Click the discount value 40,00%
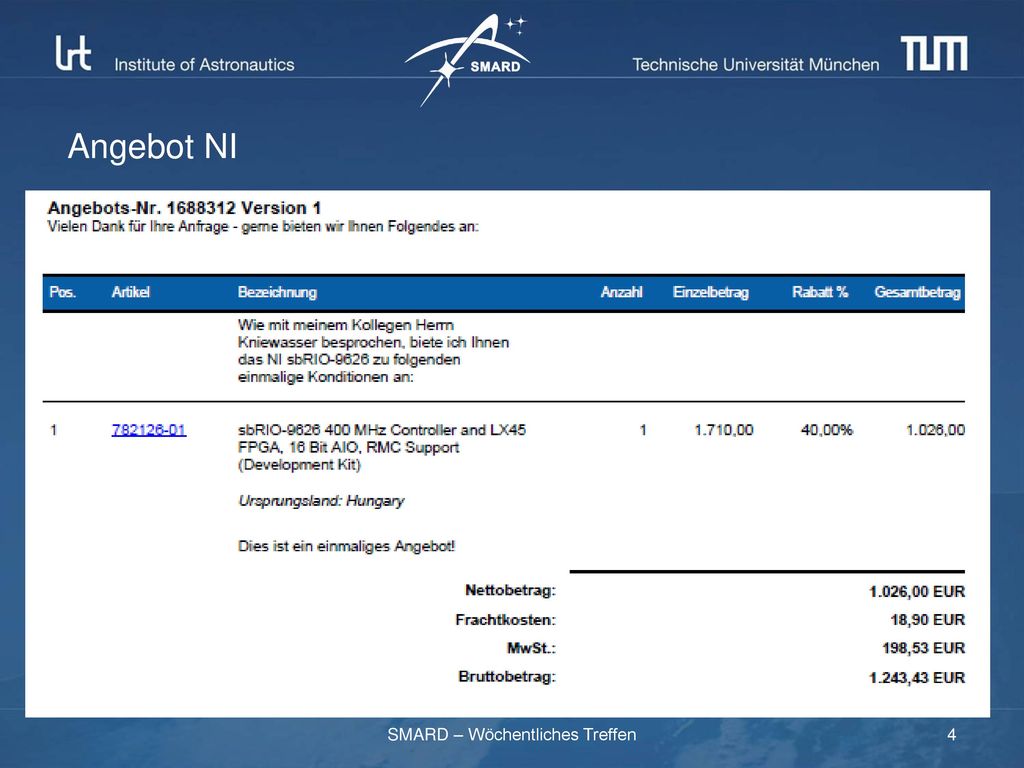Screen dimensions: 1024x768 tap(827, 430)
